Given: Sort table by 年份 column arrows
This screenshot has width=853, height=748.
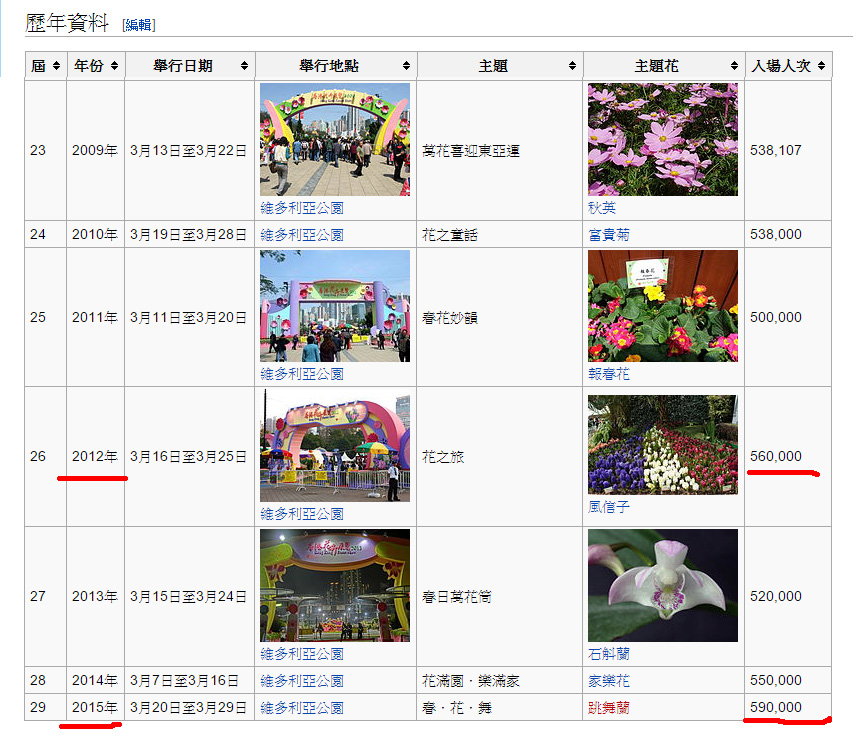Looking at the screenshot, I should (115, 66).
